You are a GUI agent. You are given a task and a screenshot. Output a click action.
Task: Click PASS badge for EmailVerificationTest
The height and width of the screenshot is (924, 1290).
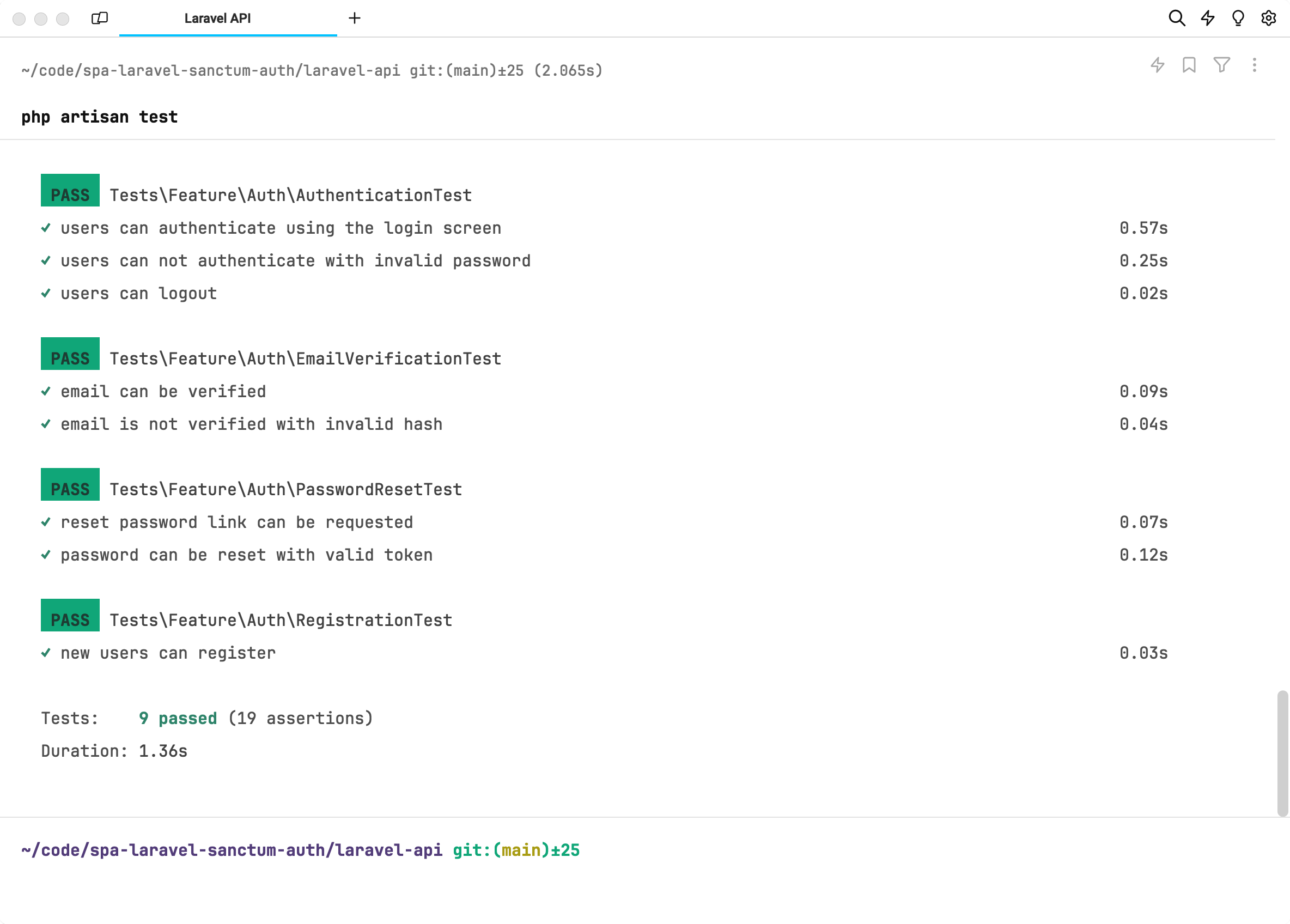(x=70, y=354)
